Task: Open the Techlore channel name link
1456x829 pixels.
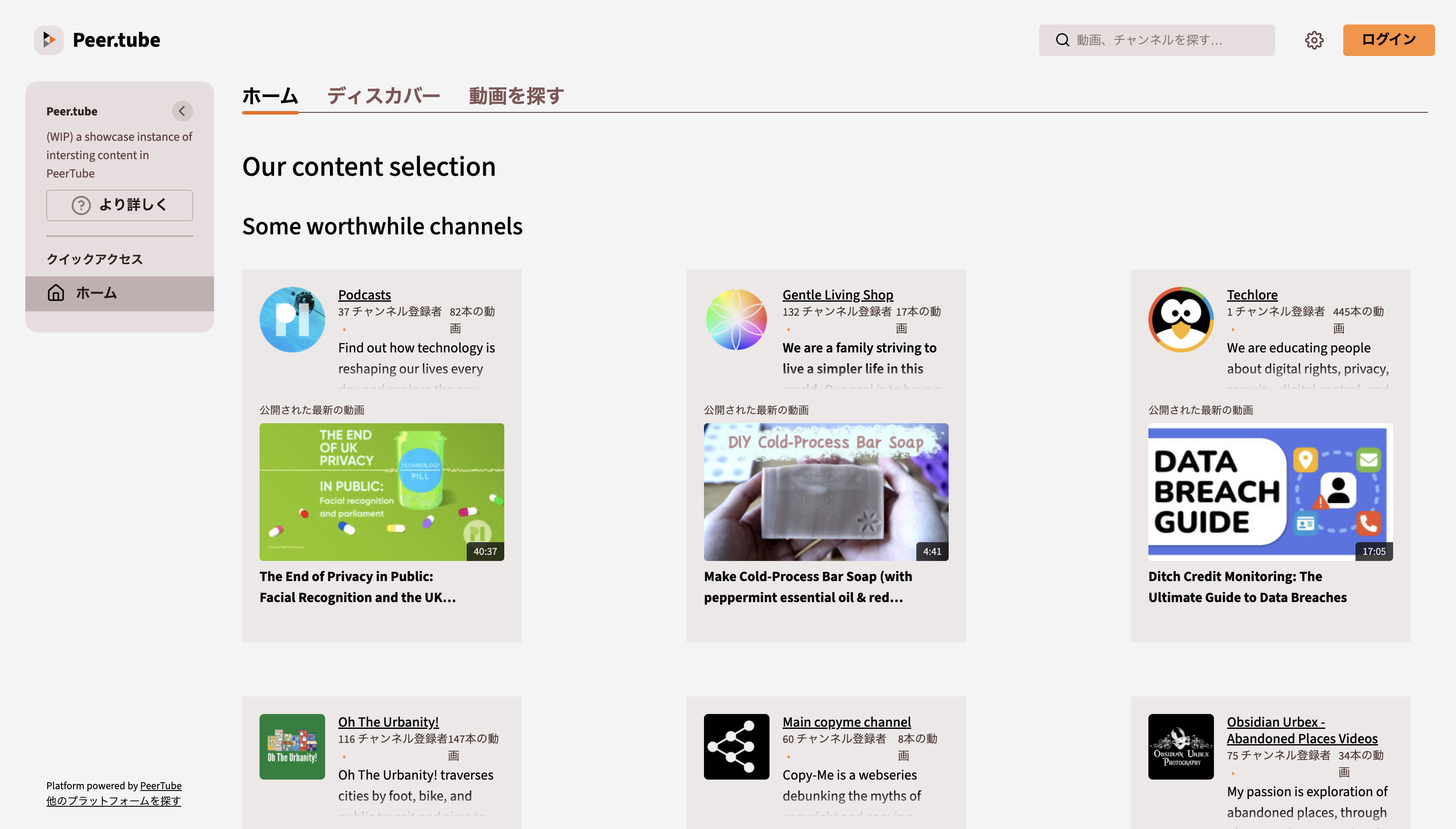Action: [1252, 294]
